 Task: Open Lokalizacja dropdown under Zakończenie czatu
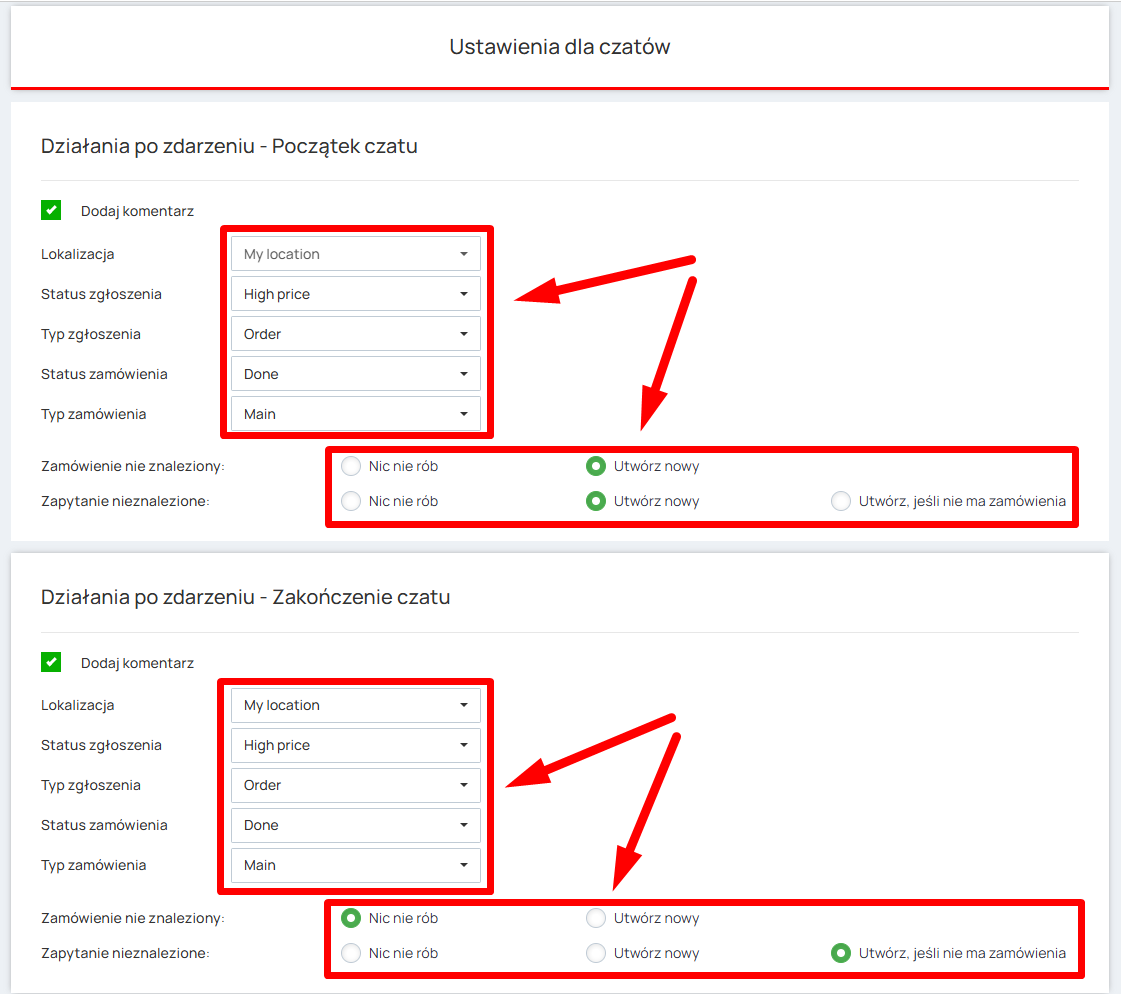pos(355,705)
